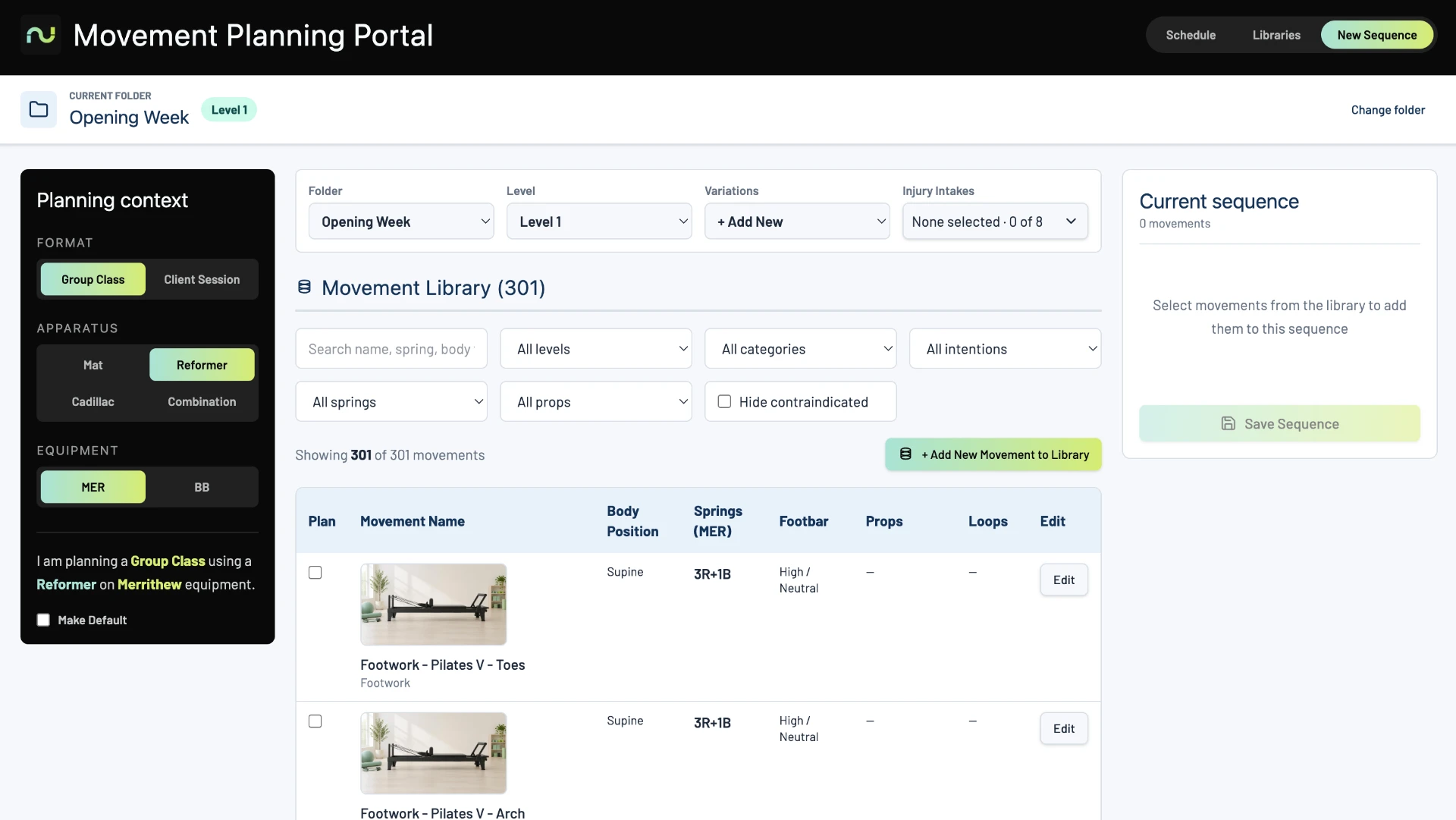Select the Group Class format
The width and height of the screenshot is (1456, 820).
point(93,279)
